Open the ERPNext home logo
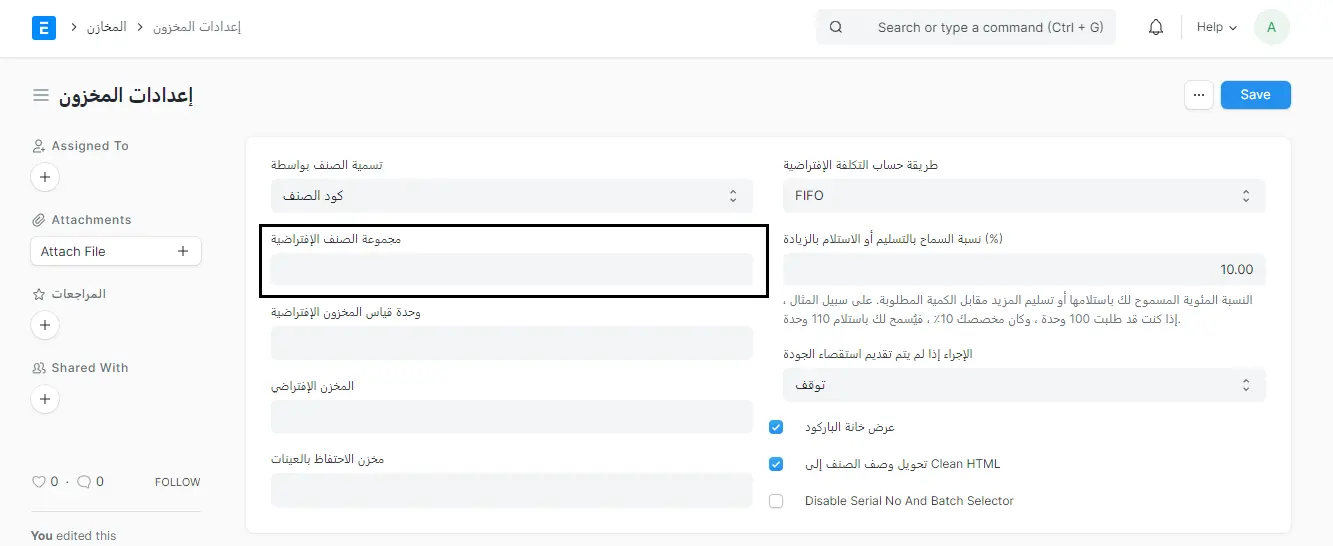The image size is (1333, 546). click(44, 28)
